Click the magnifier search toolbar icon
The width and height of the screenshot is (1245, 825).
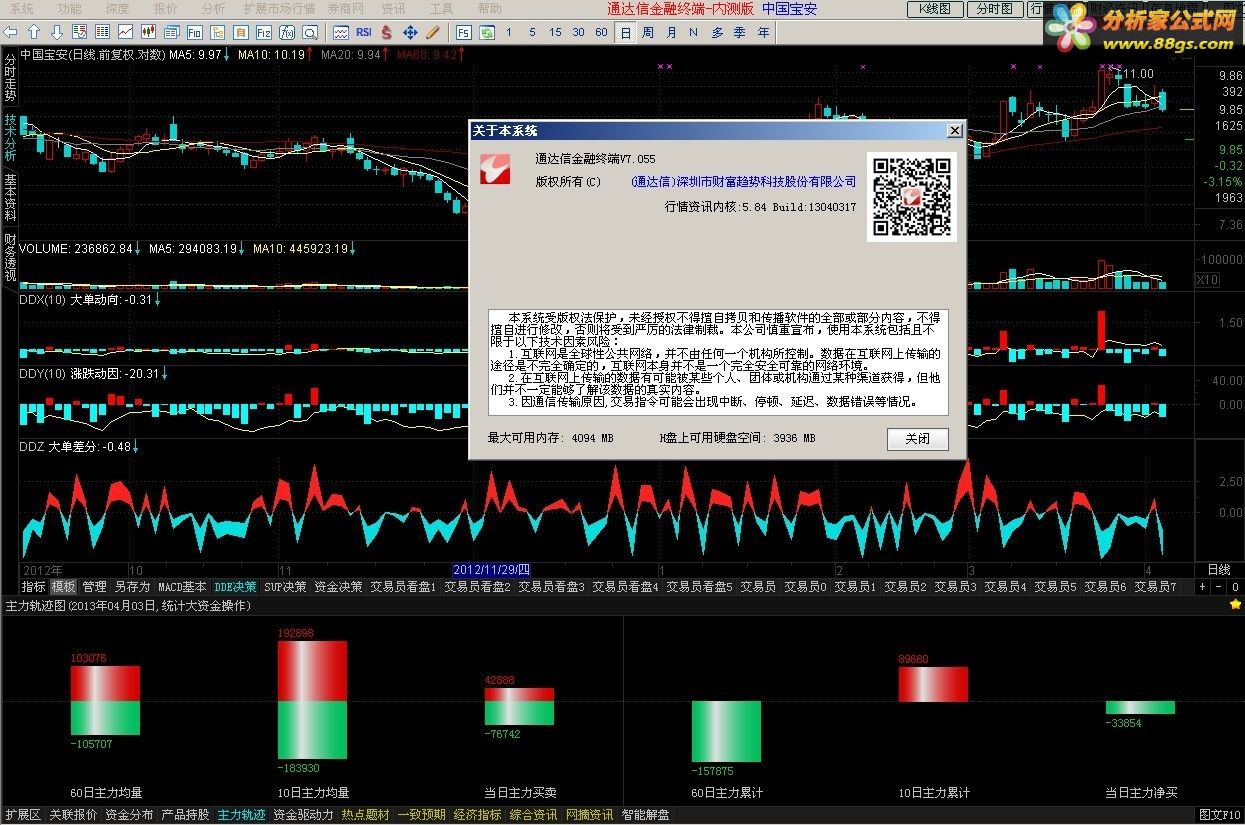(311, 32)
